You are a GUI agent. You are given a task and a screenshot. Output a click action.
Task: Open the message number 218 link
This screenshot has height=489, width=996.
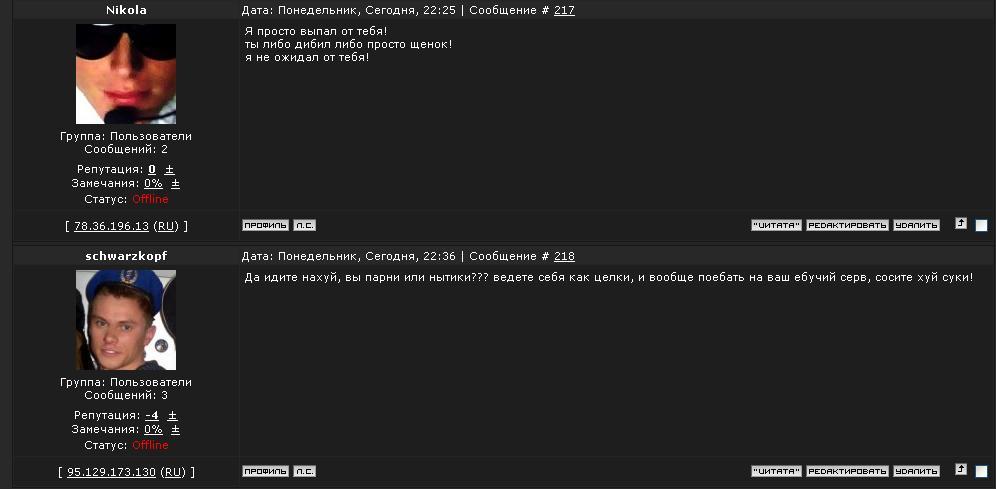564,257
